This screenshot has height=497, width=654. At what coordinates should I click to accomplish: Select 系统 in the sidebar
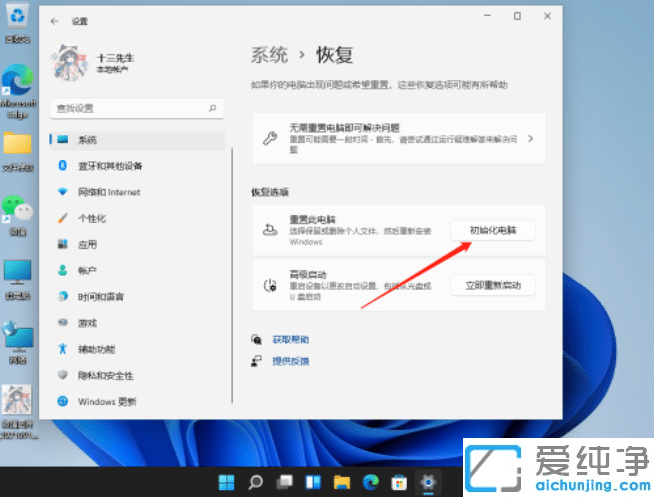coord(137,140)
